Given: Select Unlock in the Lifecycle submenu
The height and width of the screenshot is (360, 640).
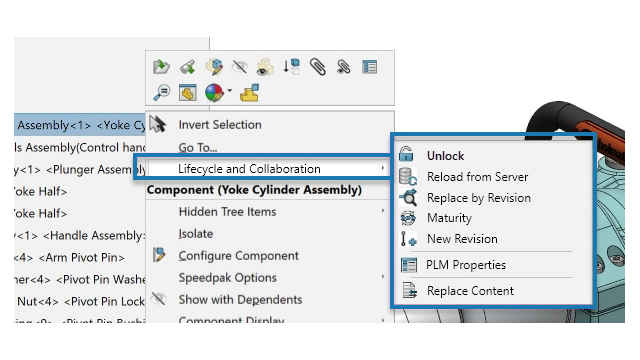Looking at the screenshot, I should (x=445, y=156).
